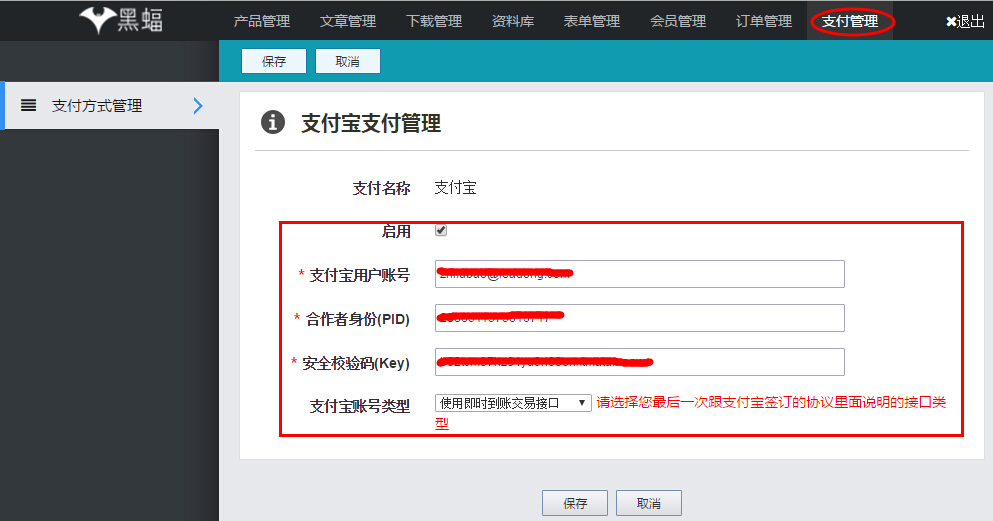The image size is (993, 521).
Task: Open the 下载管理 menu
Action: pos(434,22)
